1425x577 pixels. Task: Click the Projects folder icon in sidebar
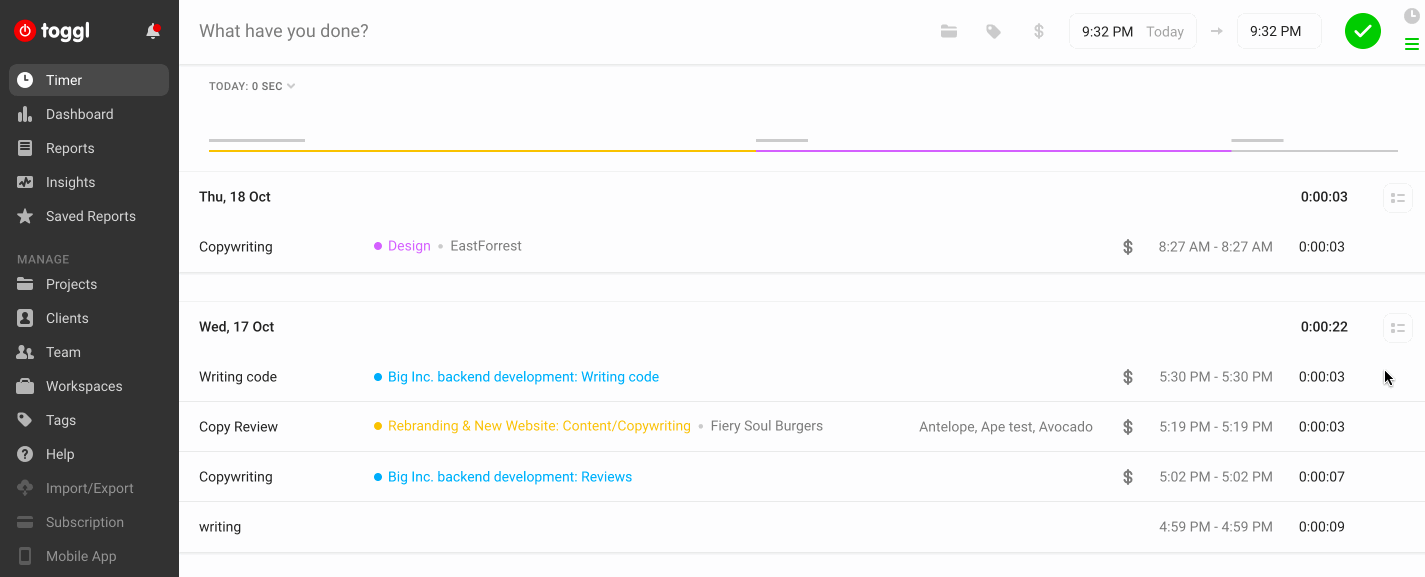(25, 284)
